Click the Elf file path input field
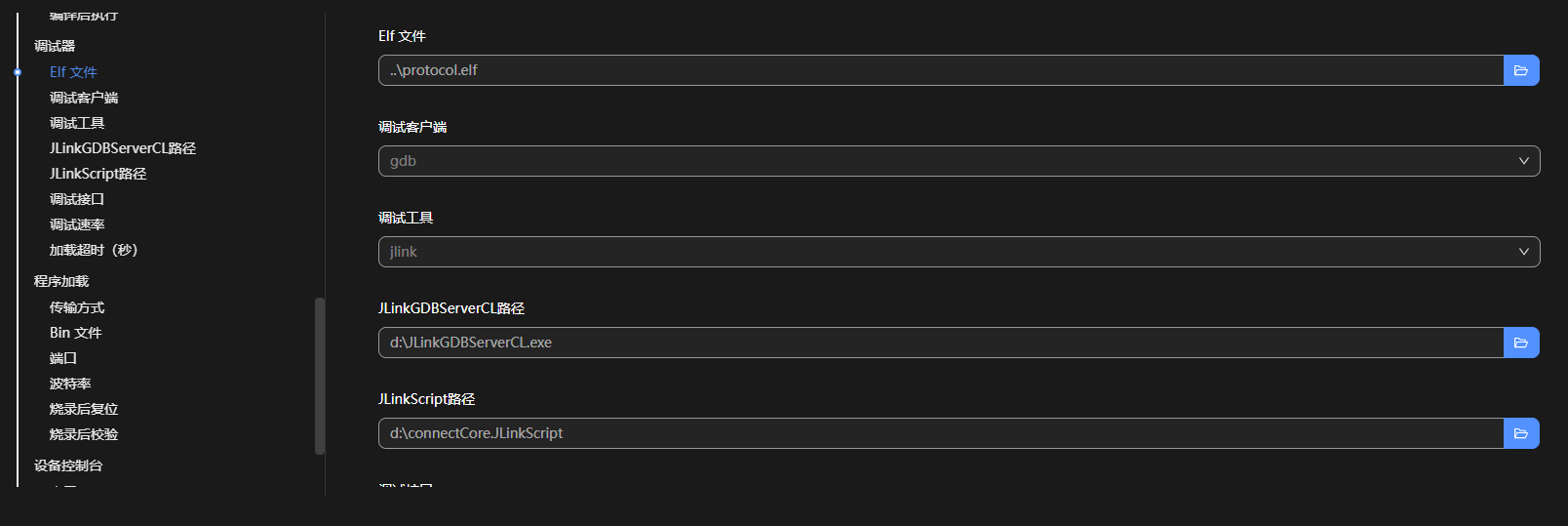The image size is (1568, 526). click(940, 70)
